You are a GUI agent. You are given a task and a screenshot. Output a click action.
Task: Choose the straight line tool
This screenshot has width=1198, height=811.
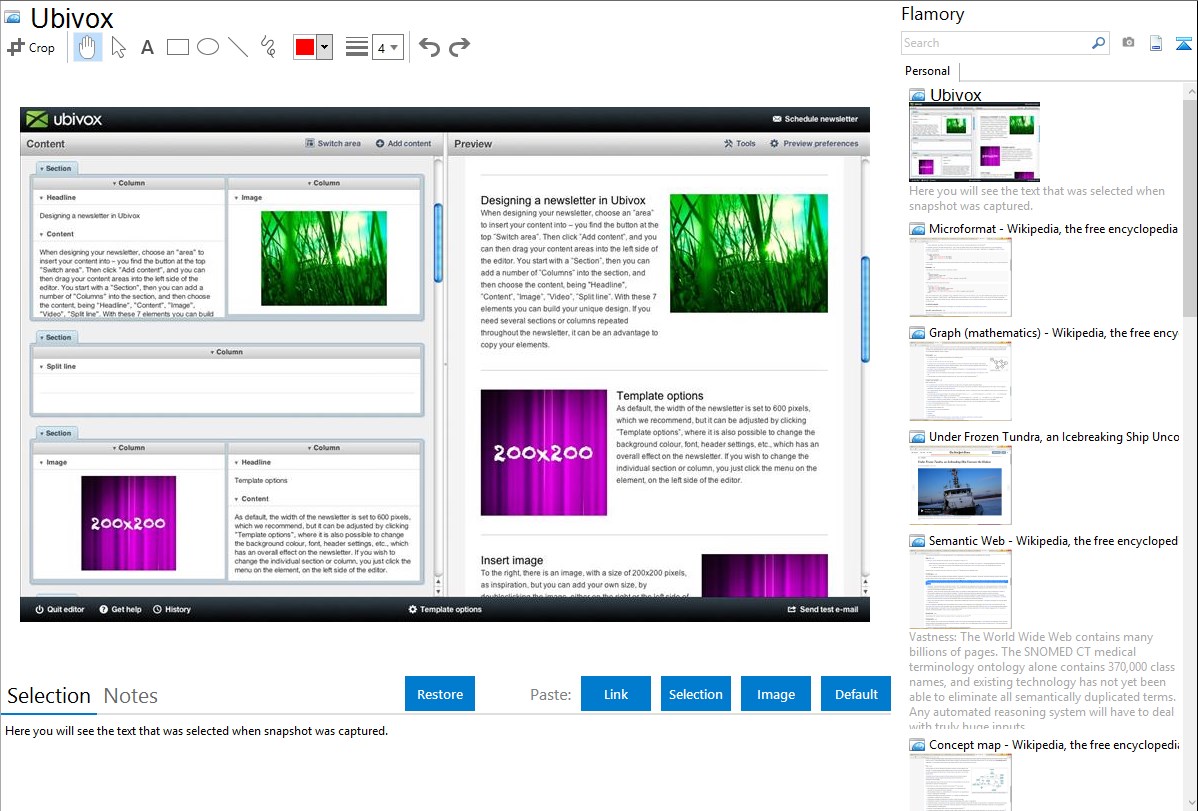coord(238,47)
